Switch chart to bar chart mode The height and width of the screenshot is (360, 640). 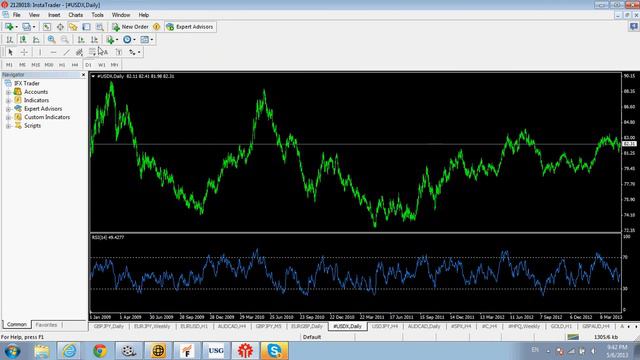click(x=9, y=40)
